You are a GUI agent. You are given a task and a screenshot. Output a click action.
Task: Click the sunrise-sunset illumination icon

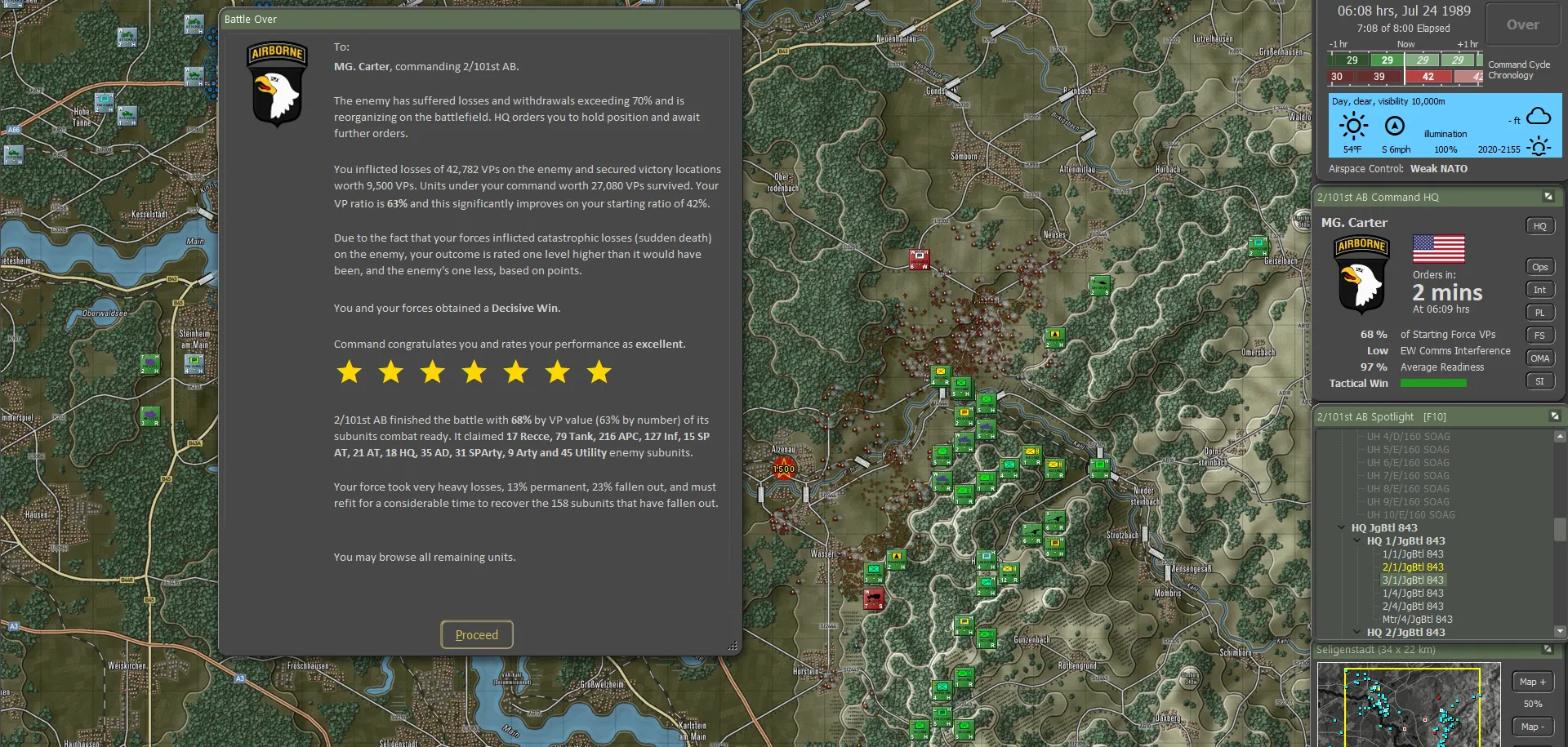1539,147
